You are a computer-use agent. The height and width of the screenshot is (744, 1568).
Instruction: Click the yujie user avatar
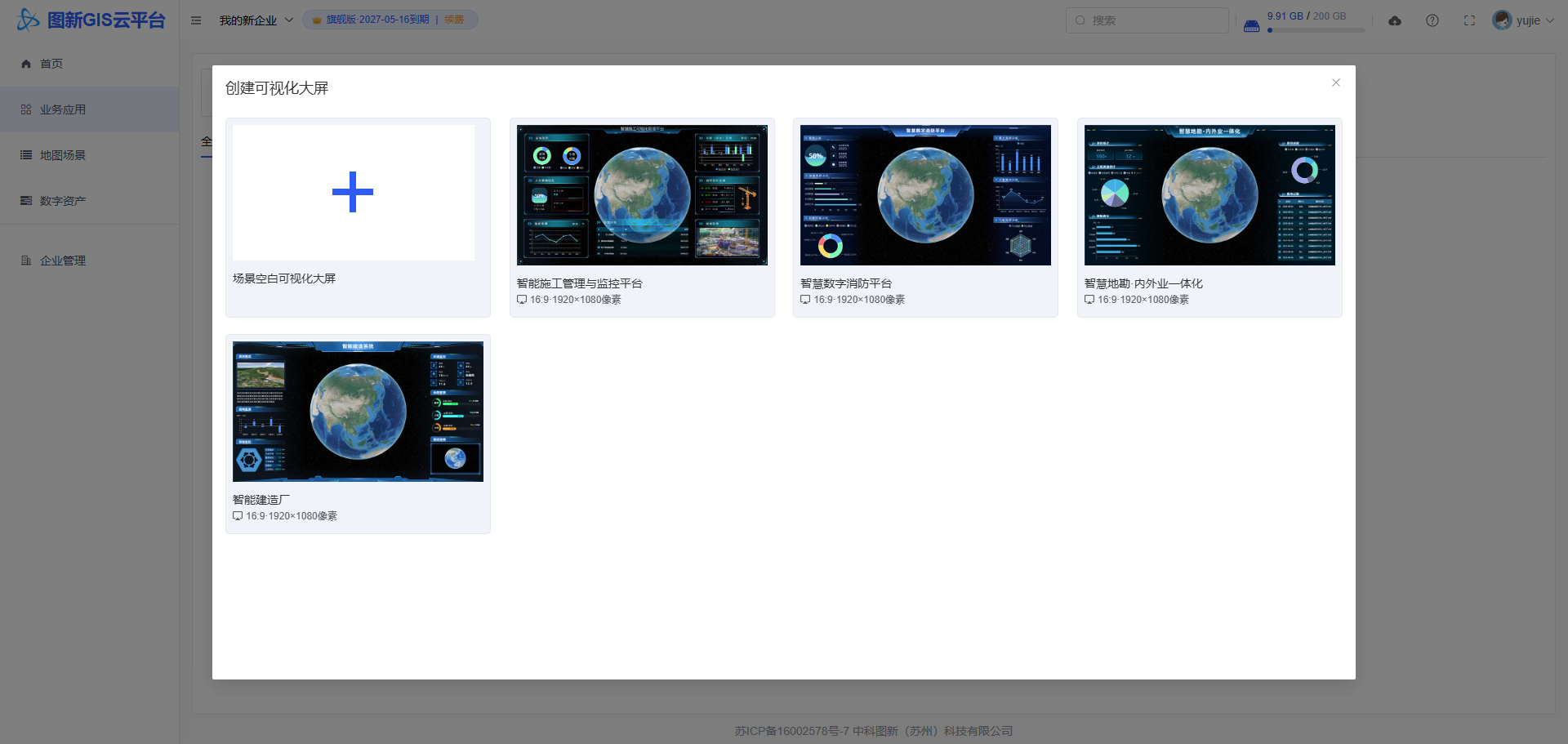[1501, 20]
